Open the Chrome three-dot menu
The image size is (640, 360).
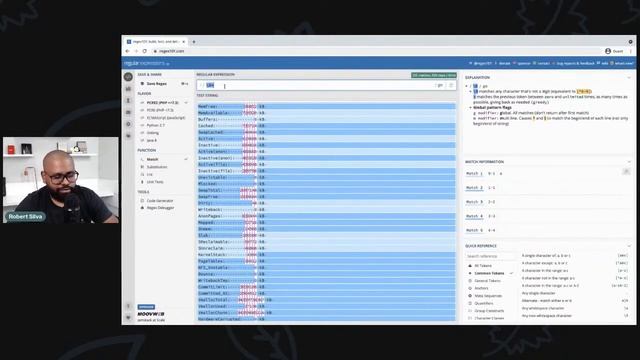point(631,51)
